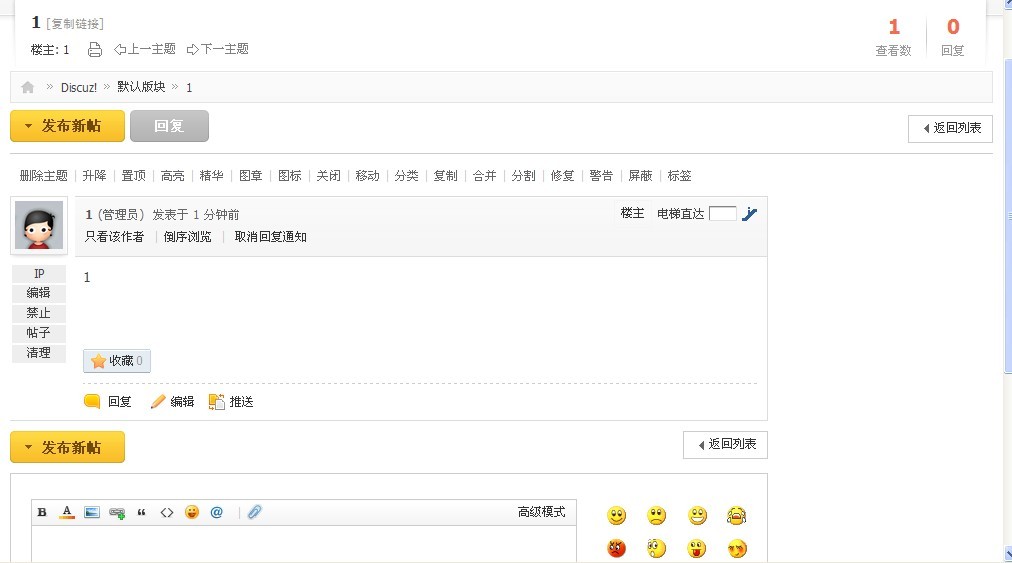Go to previous topic 上一主题
The width and height of the screenshot is (1012, 563).
[x=145, y=49]
